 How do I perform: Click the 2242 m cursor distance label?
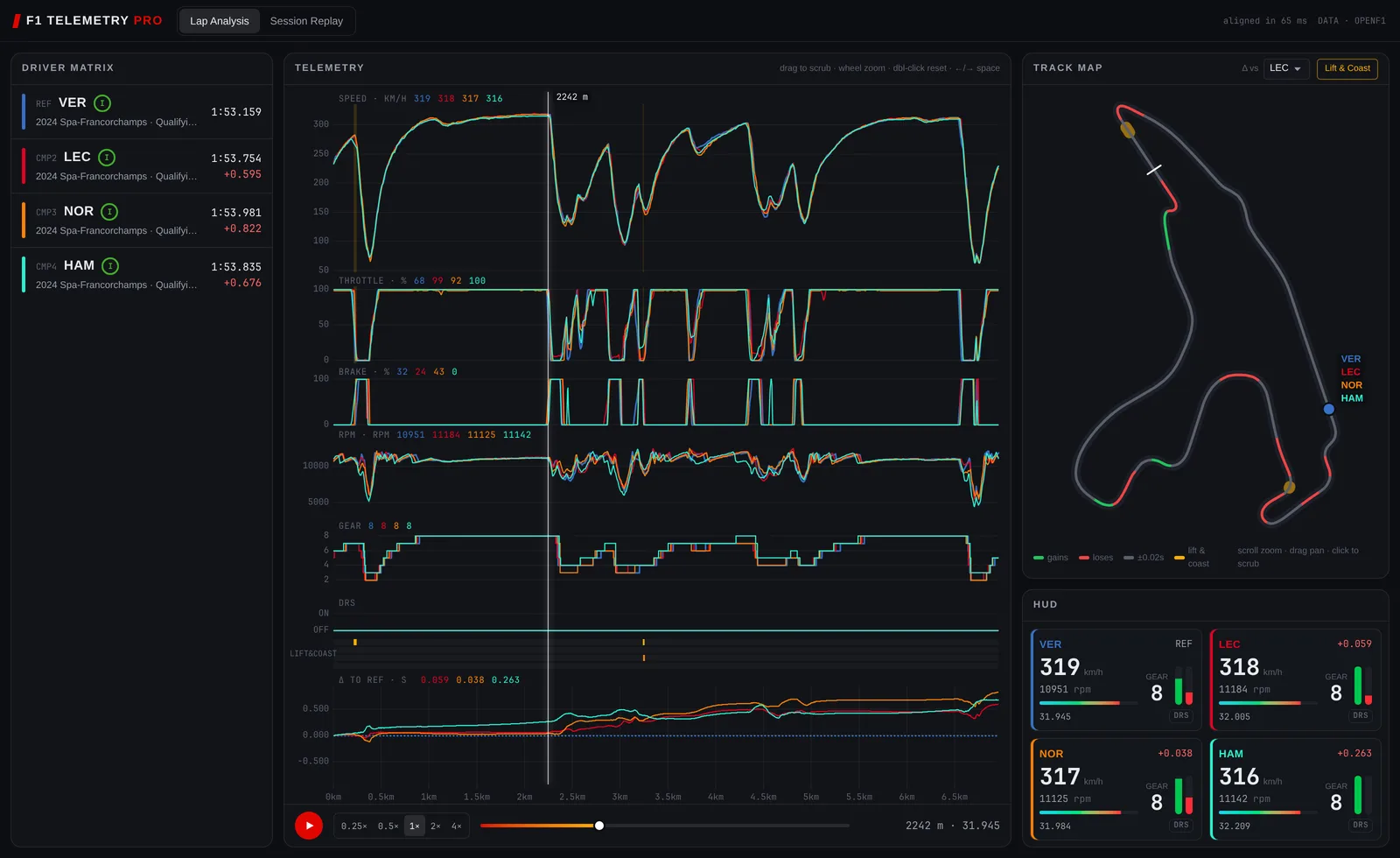[x=572, y=97]
